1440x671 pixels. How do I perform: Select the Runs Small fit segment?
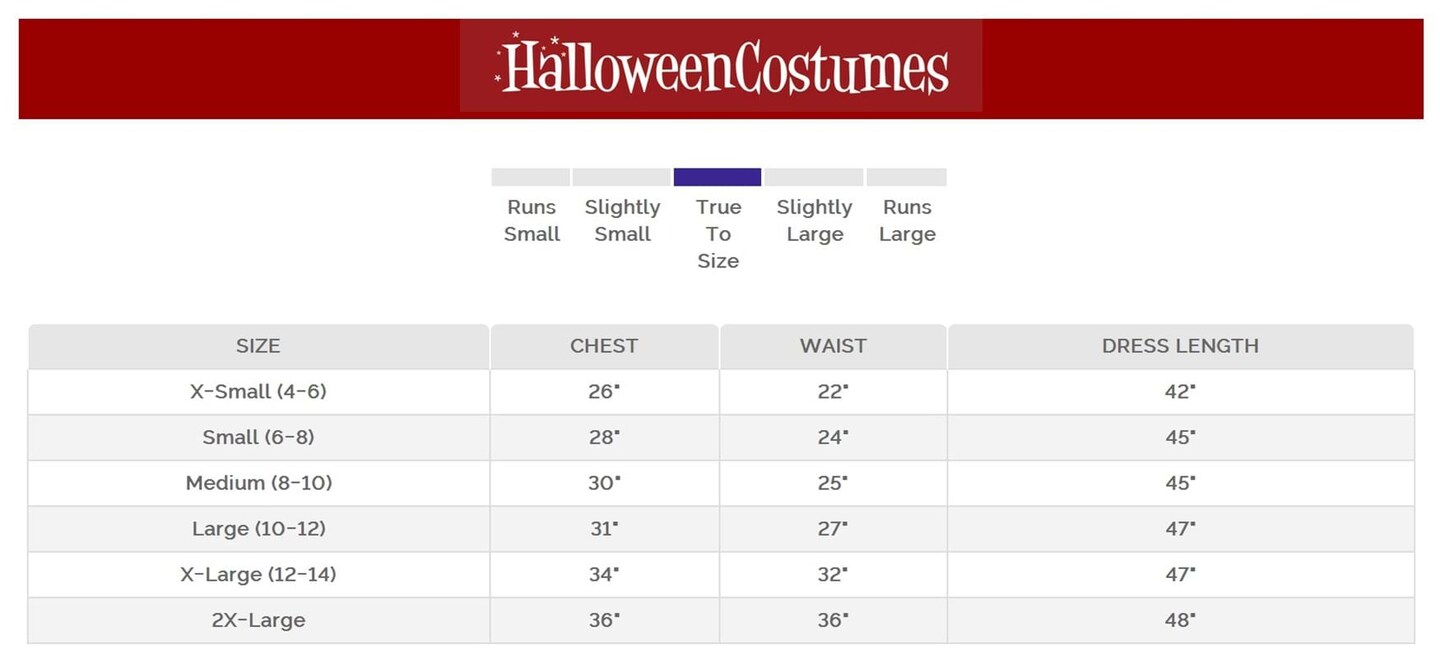(x=531, y=178)
